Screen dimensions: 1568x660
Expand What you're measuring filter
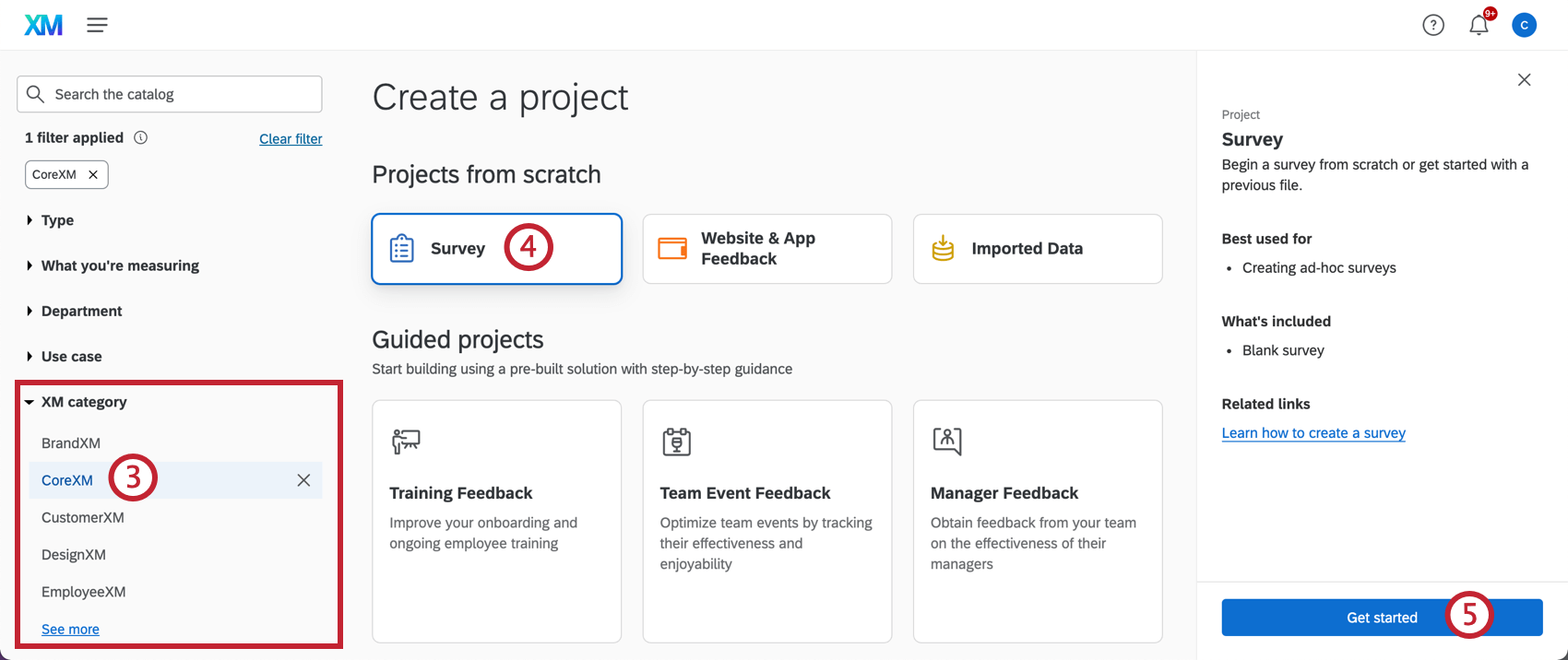120,265
